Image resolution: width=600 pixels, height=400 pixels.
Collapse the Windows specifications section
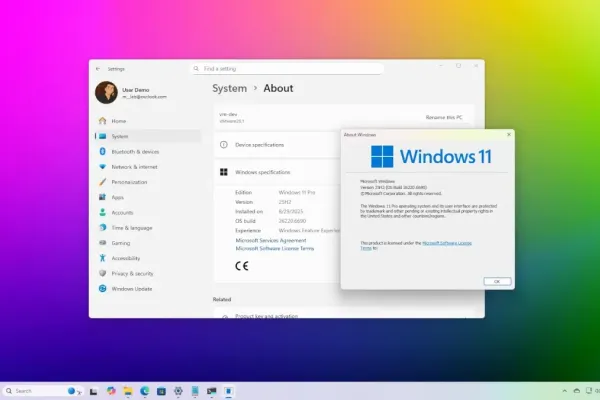tap(277, 172)
